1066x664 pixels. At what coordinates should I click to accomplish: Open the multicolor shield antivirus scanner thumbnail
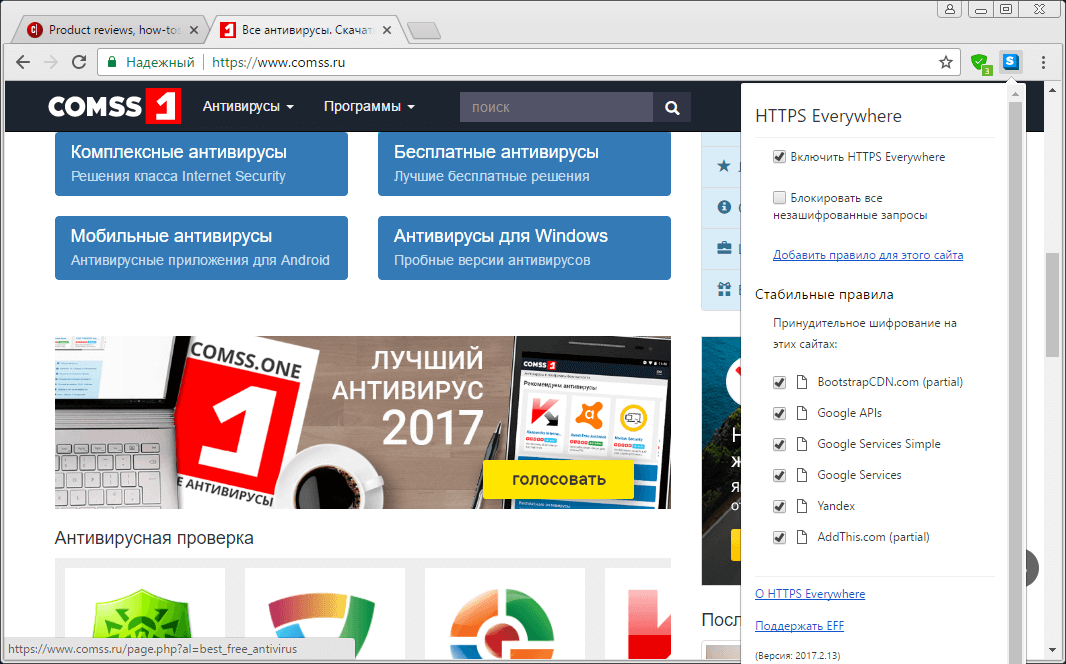(325, 615)
